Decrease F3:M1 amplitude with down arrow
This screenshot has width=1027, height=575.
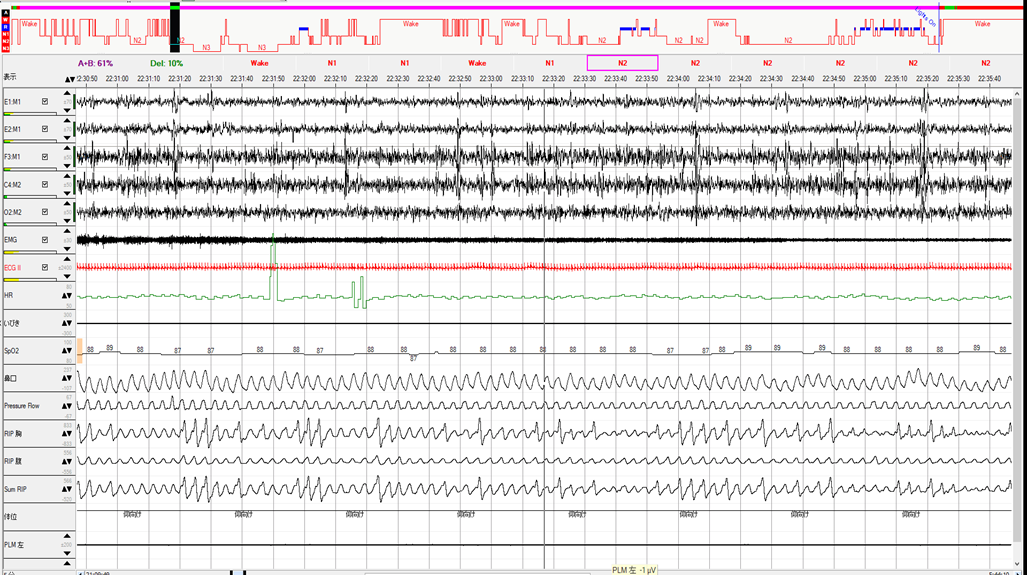point(69,163)
